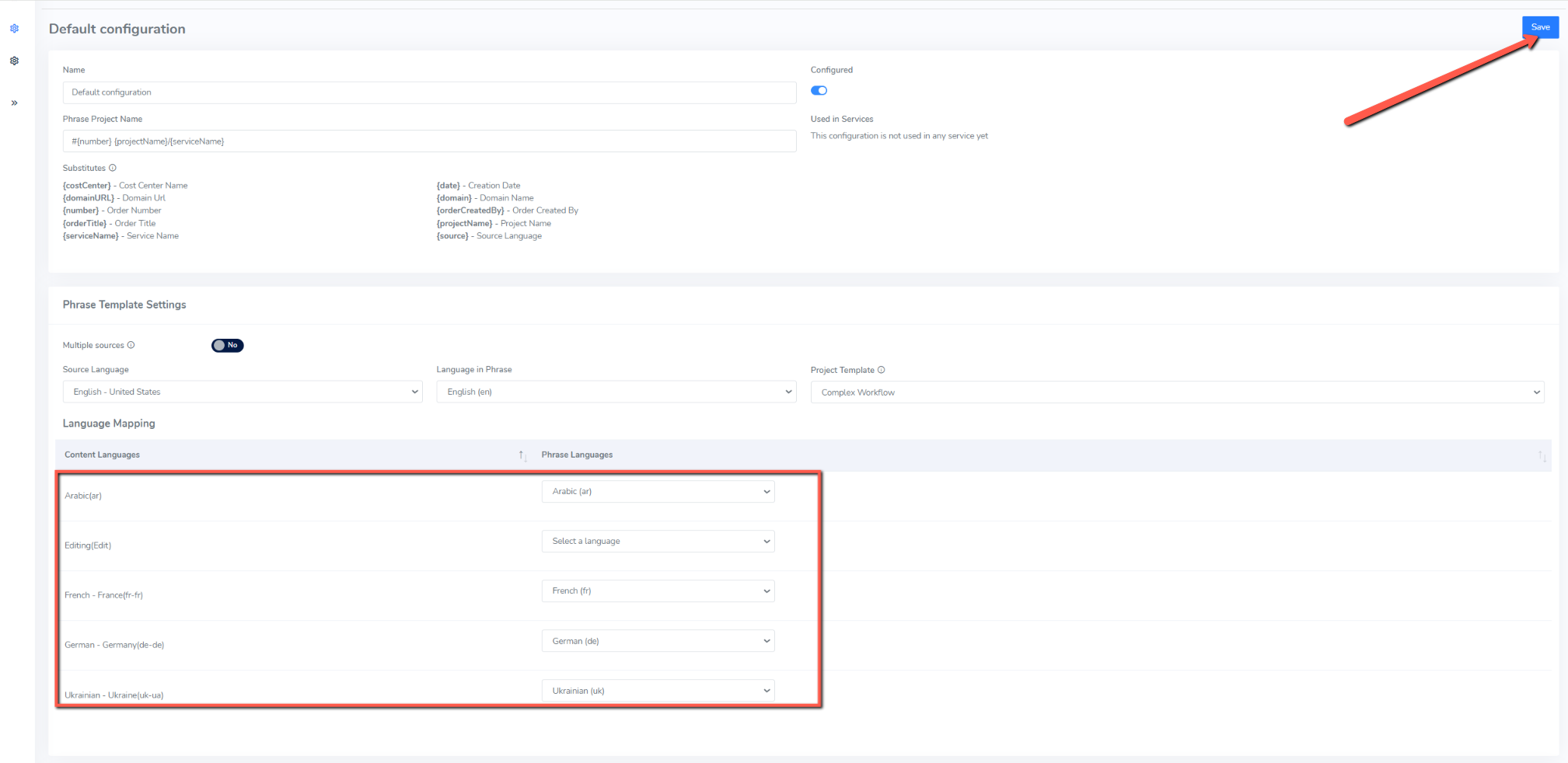Open the Source Language dropdown

point(243,392)
